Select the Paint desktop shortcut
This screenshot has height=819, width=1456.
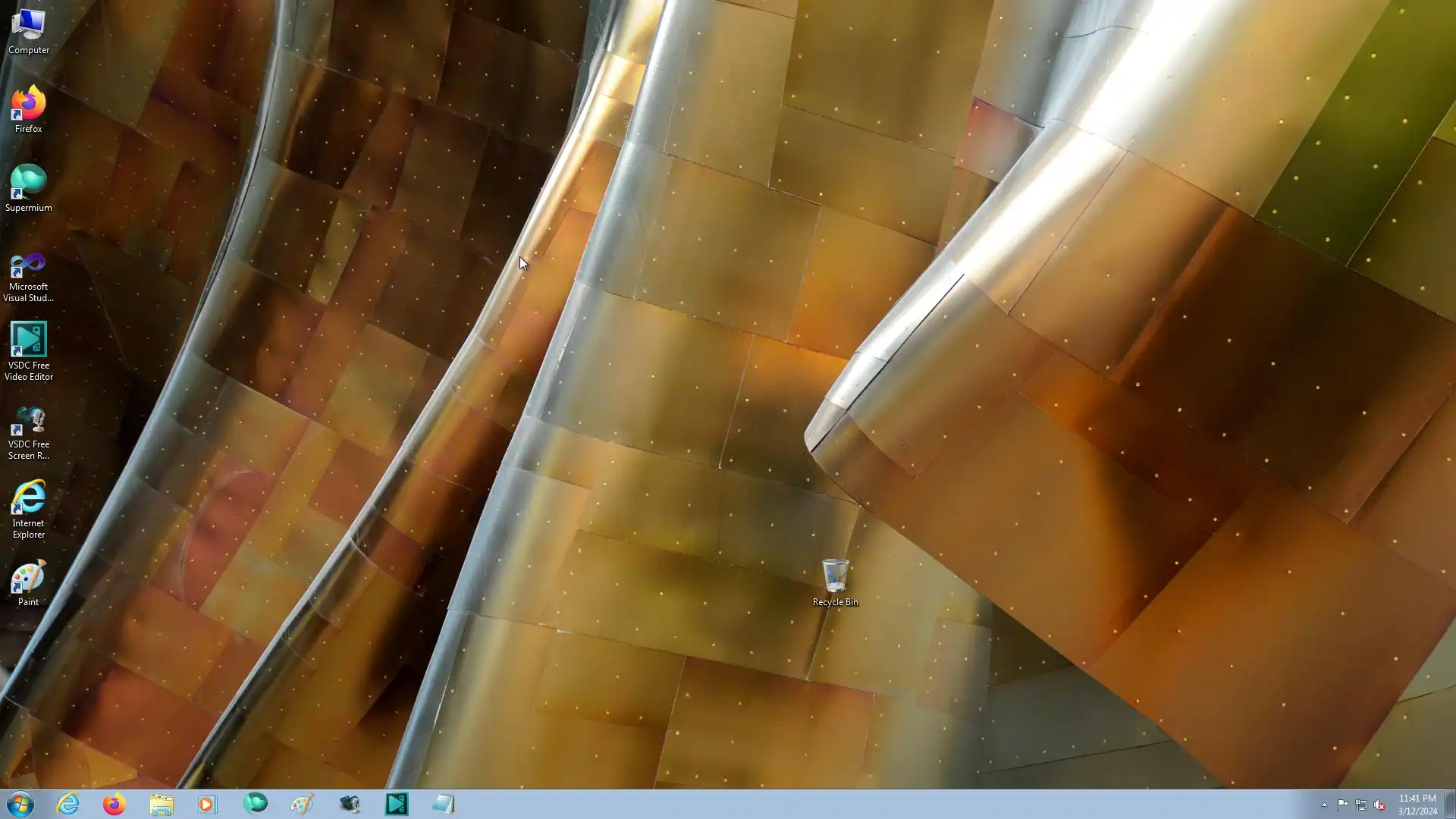[29, 582]
